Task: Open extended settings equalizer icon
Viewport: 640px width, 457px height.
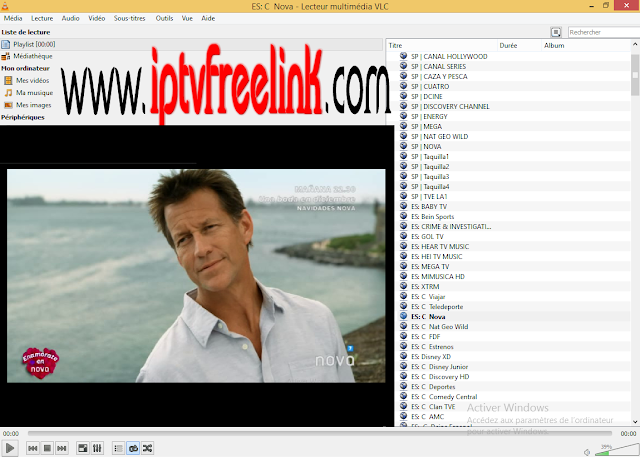Action: (x=97, y=448)
